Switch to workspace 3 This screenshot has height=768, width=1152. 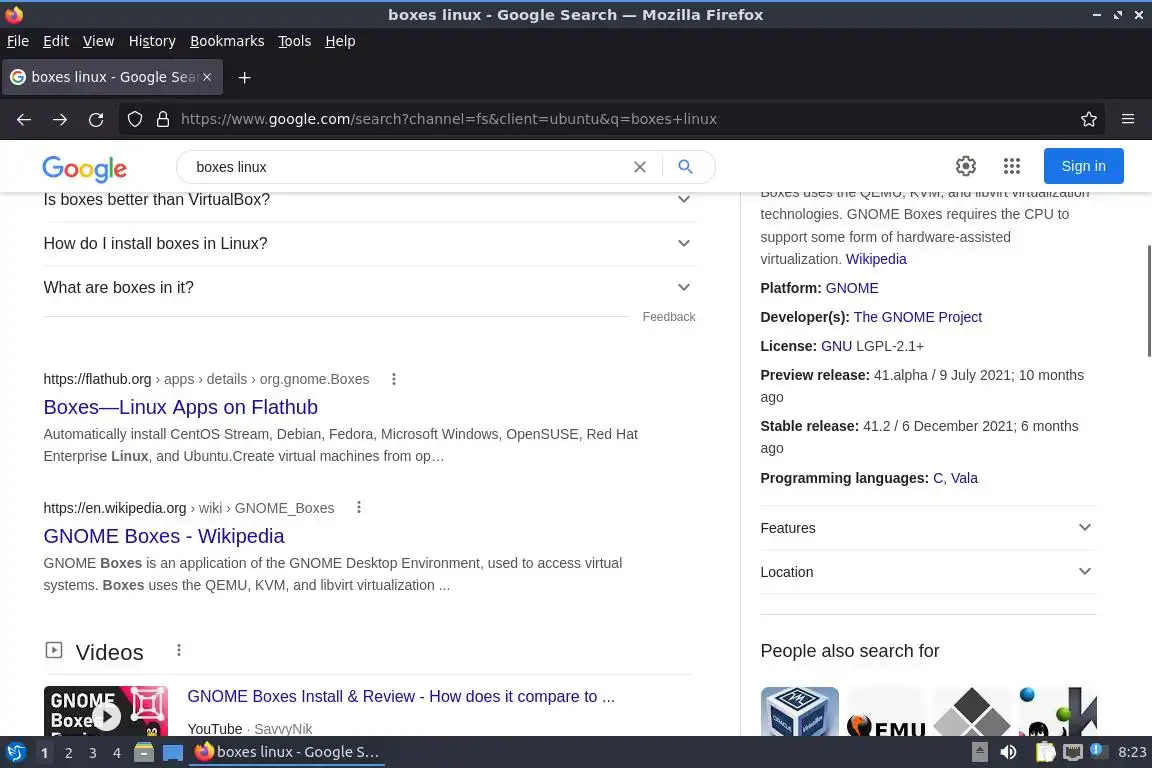(93, 753)
